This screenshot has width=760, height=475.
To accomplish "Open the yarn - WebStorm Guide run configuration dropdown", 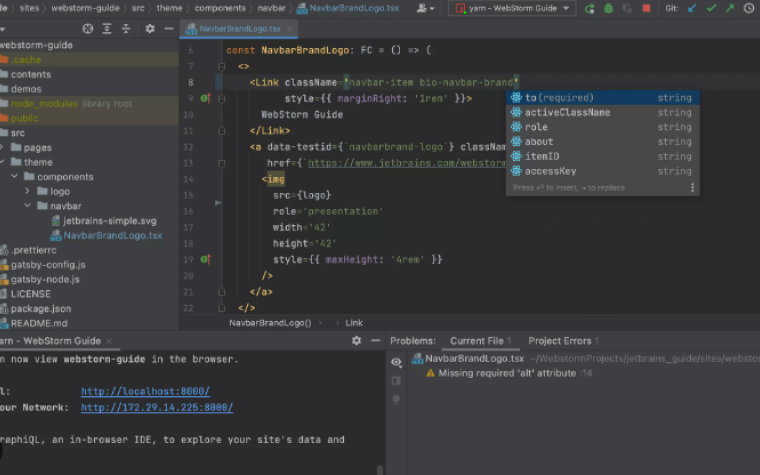I will click(512, 8).
